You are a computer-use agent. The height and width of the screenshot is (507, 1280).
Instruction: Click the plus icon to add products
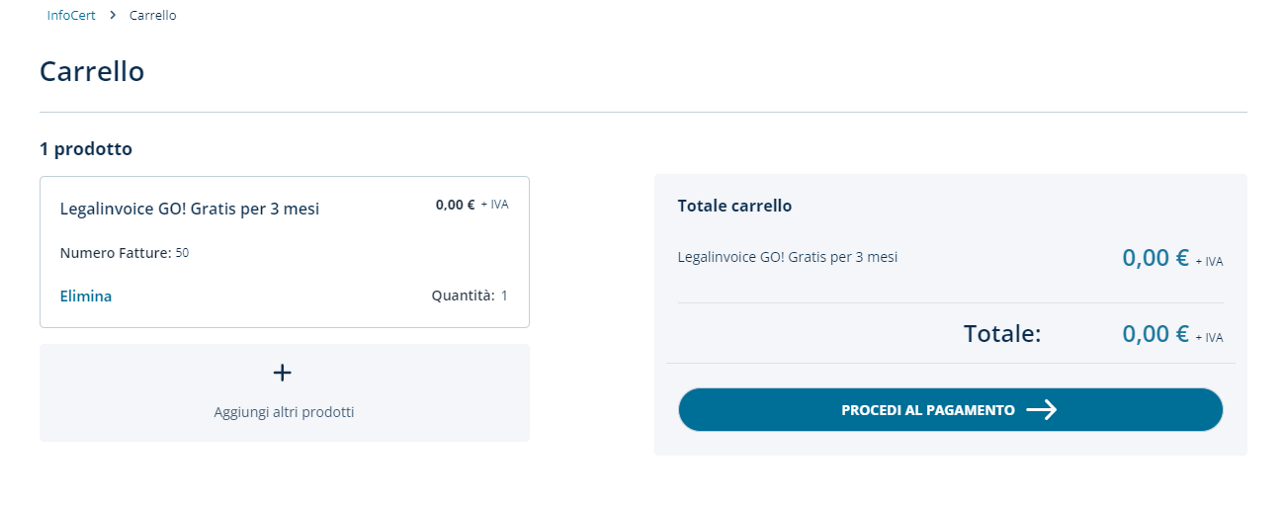click(x=282, y=373)
